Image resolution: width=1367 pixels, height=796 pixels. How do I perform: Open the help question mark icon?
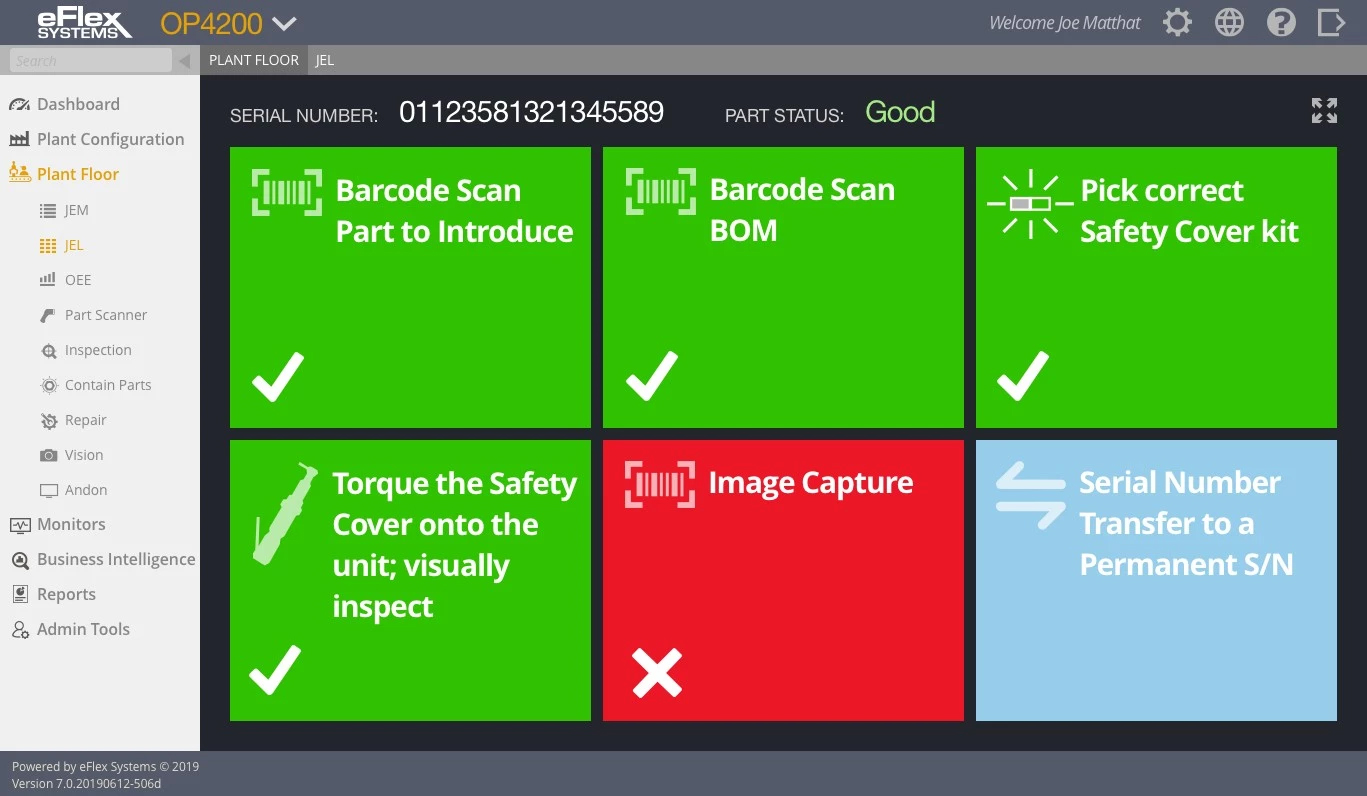point(1281,22)
